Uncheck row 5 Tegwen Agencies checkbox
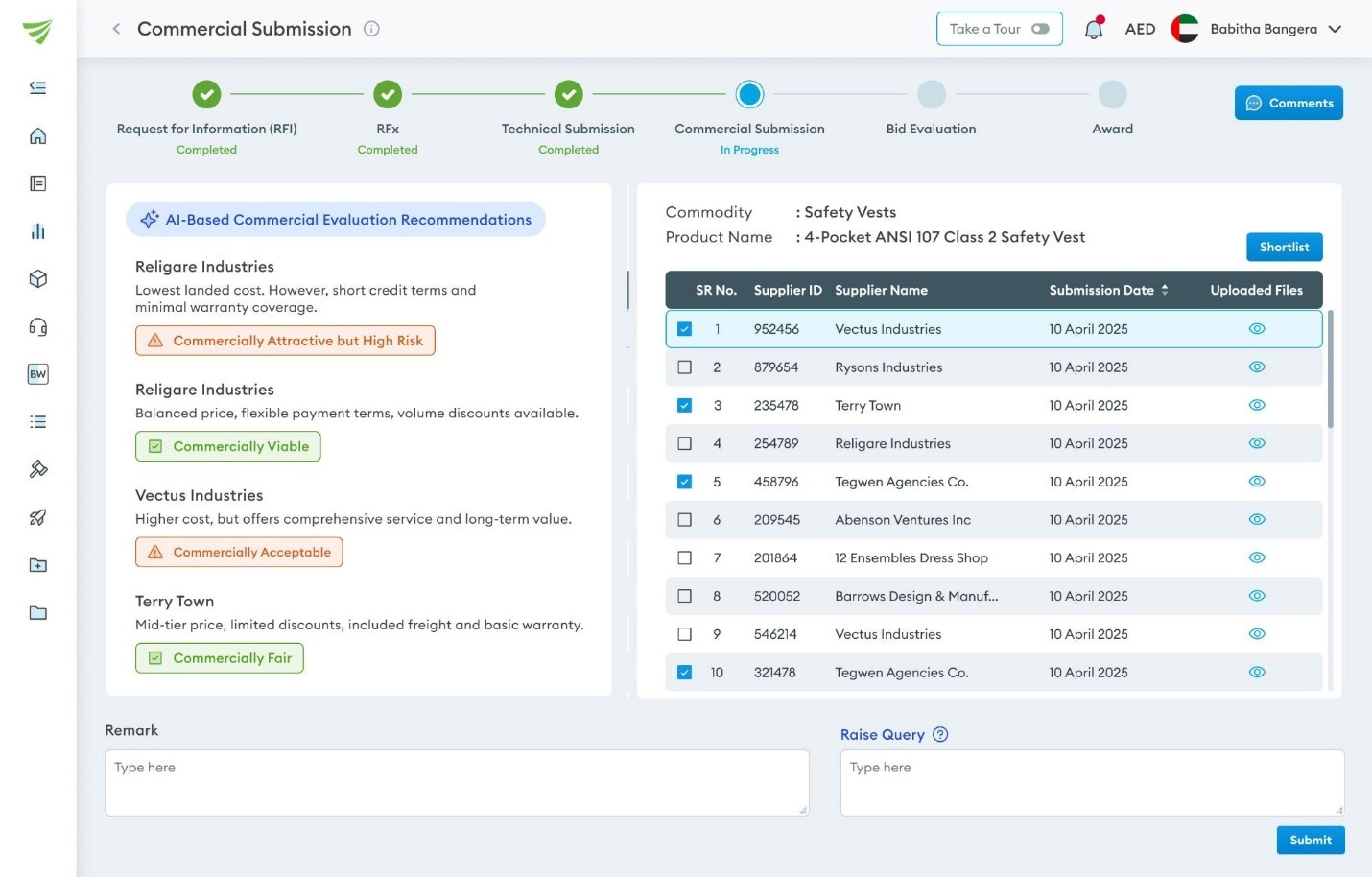 pos(684,482)
